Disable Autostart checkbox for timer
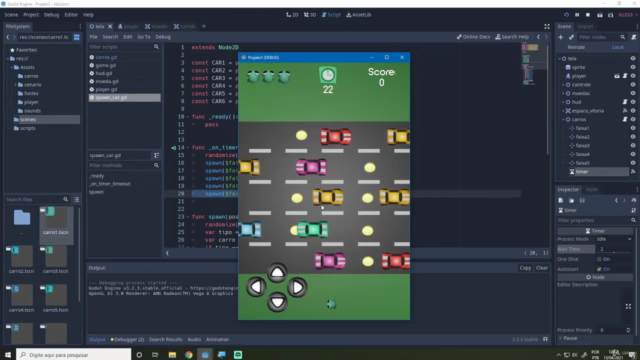The width and height of the screenshot is (640, 360). click(599, 269)
